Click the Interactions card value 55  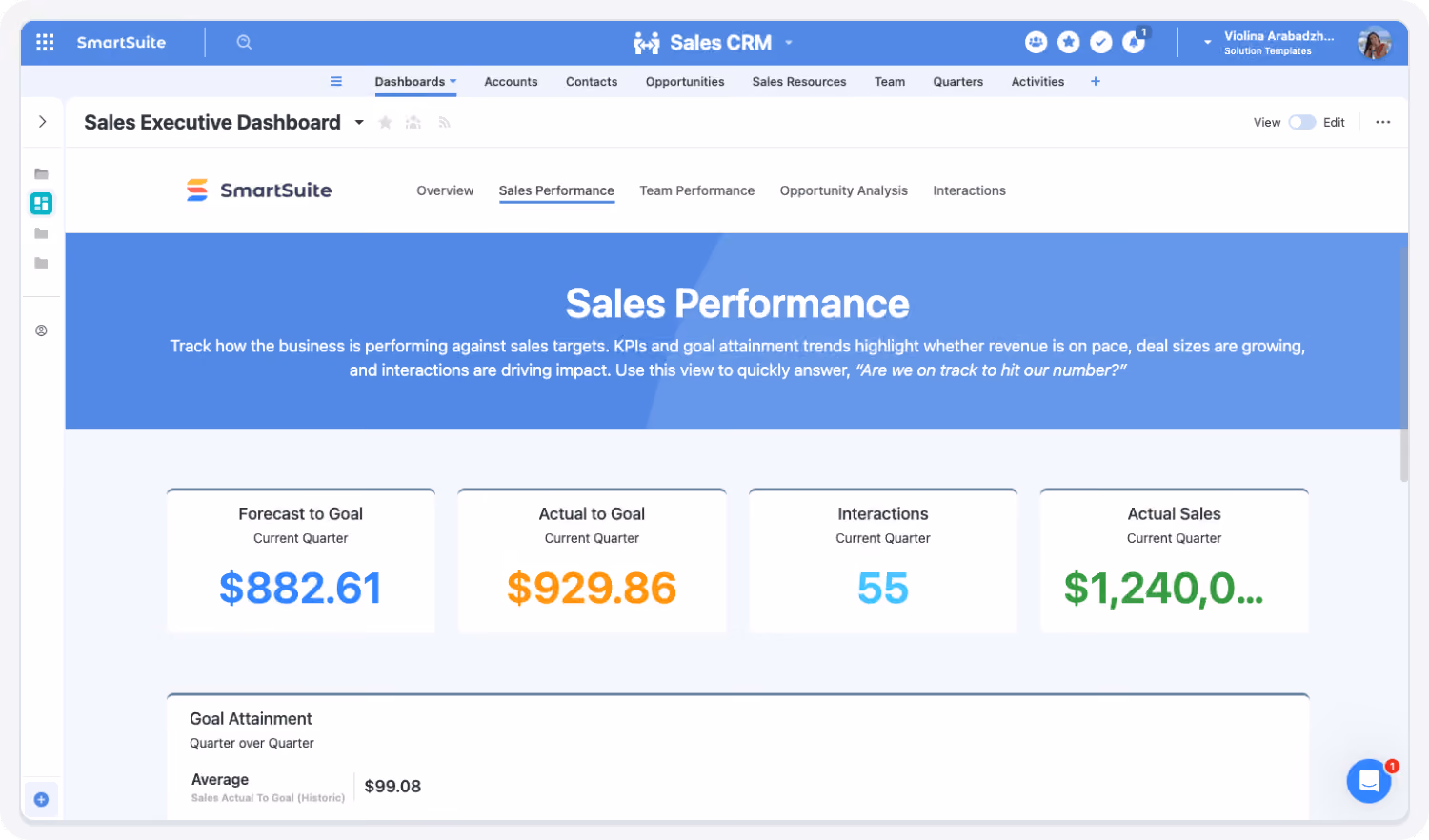(x=883, y=588)
